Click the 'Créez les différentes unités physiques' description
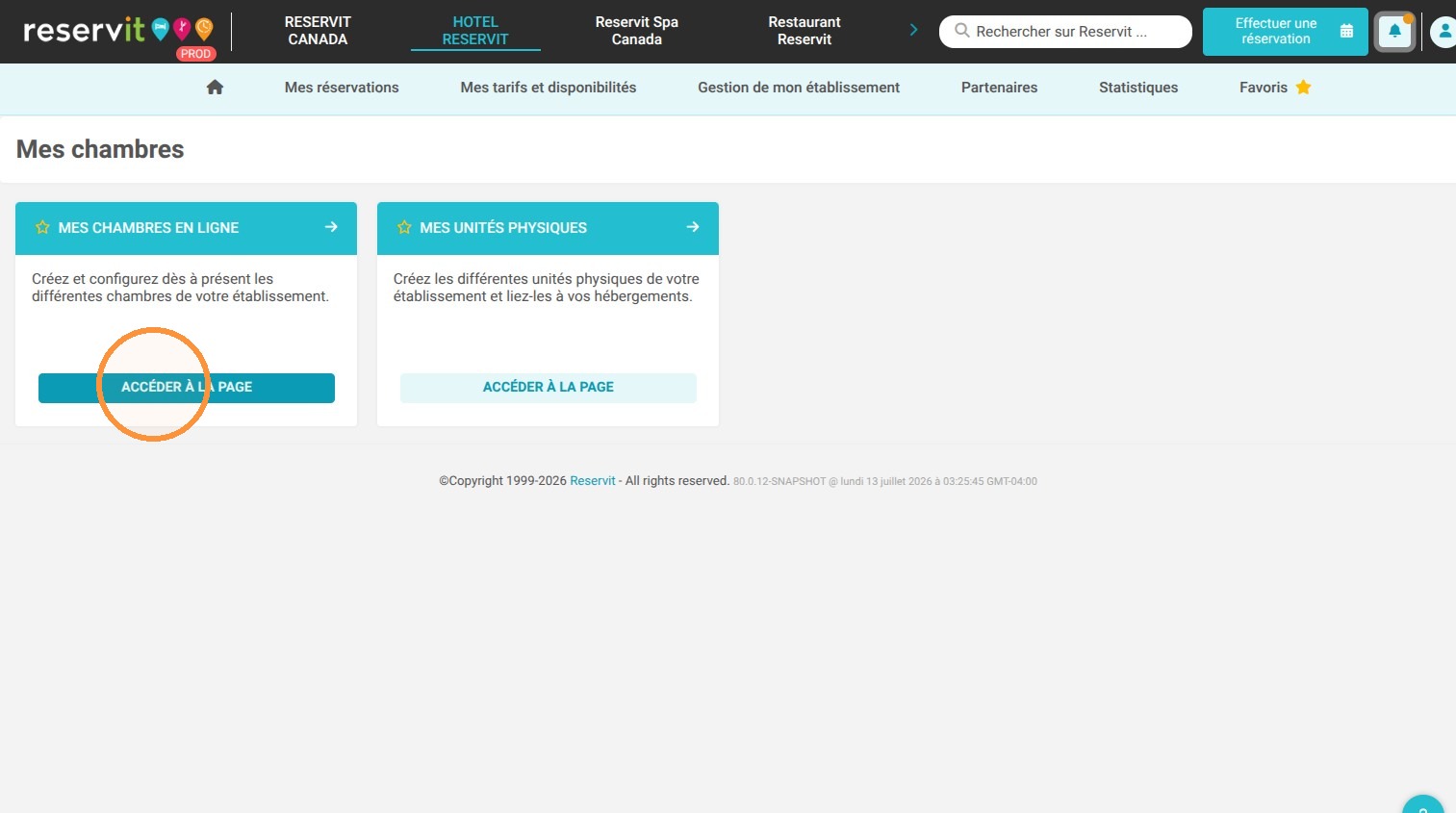This screenshot has width=1456, height=813. point(547,288)
